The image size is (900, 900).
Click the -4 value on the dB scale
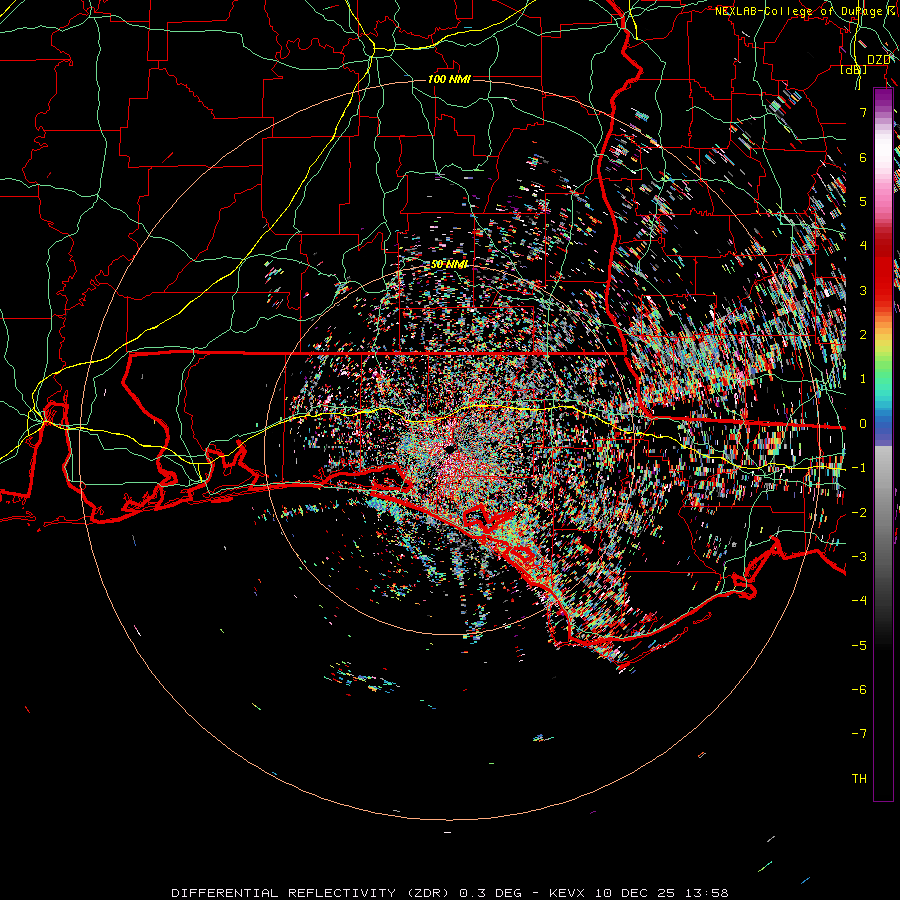859,601
